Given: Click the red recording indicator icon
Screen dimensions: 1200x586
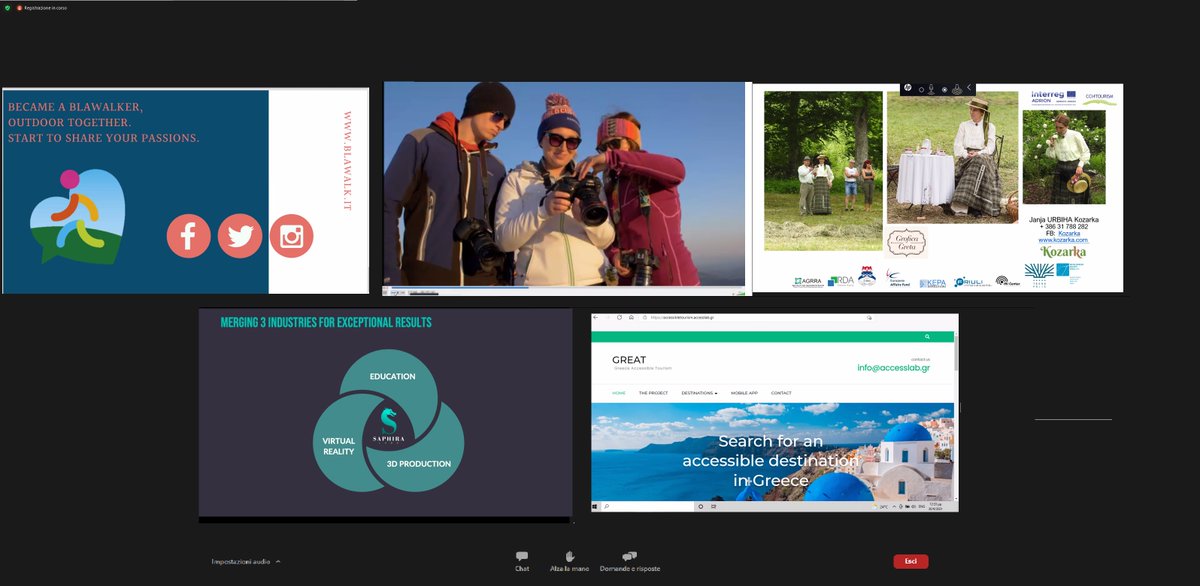Looking at the screenshot, I should tap(19, 7).
